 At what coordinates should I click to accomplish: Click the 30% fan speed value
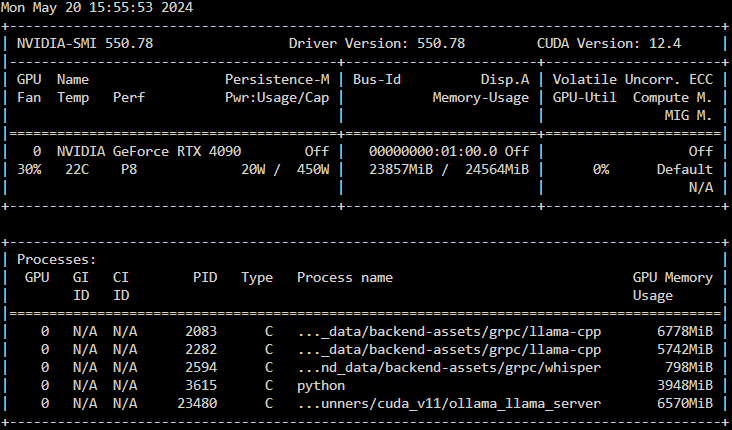[29, 169]
